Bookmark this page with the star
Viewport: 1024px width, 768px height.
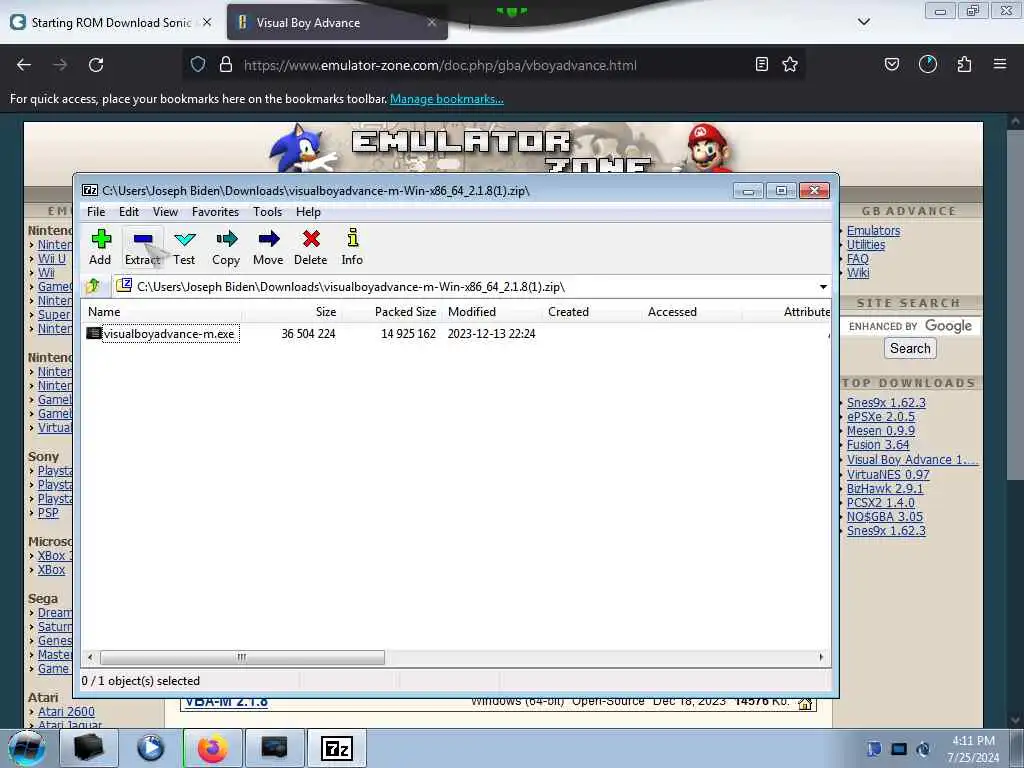pos(790,64)
